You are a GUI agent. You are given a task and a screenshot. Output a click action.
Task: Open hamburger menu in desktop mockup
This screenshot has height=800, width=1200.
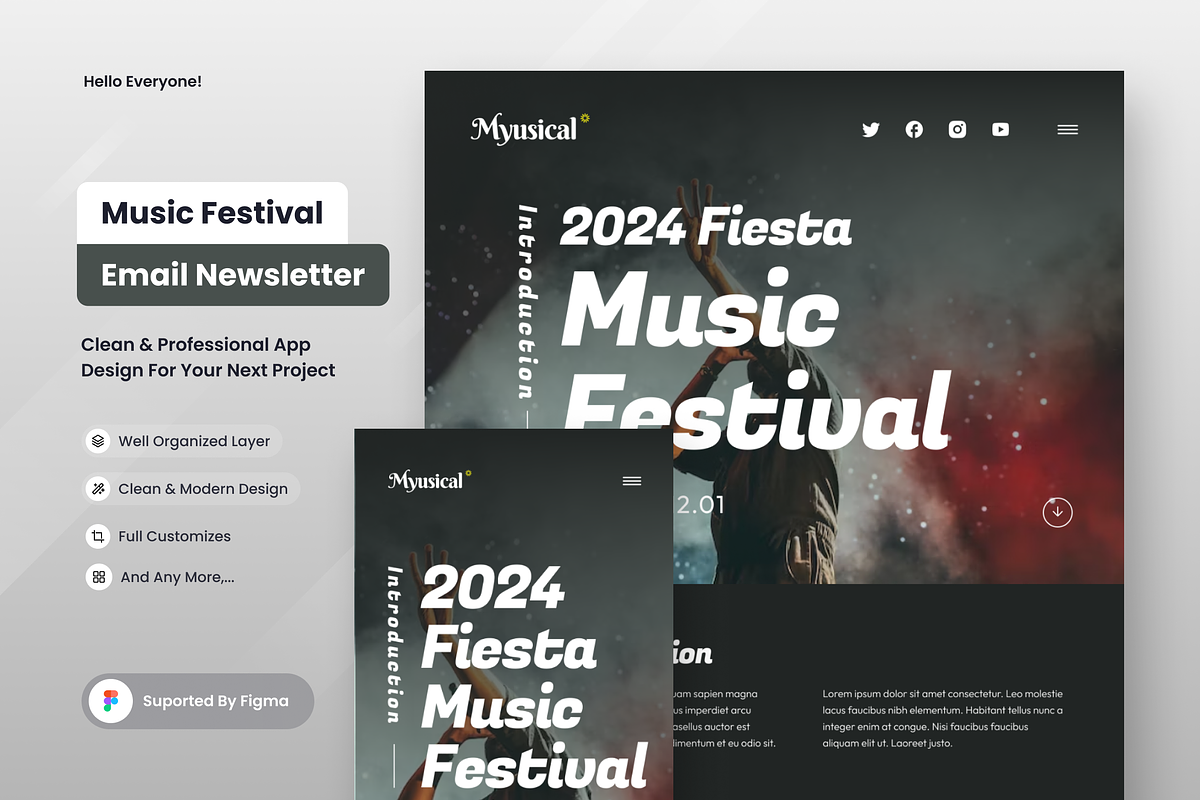1068,129
